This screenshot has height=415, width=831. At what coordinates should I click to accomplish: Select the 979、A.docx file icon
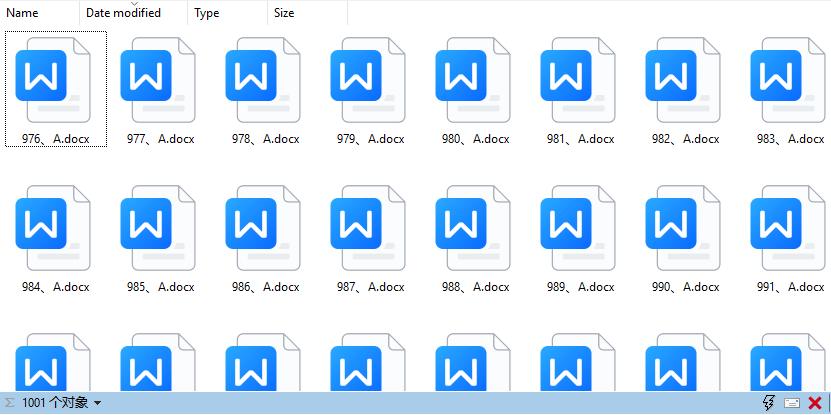coord(368,80)
